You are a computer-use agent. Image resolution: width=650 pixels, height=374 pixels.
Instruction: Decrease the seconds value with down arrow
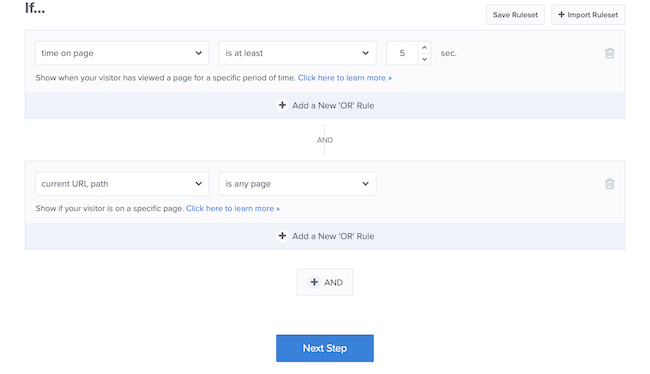[x=424, y=59]
